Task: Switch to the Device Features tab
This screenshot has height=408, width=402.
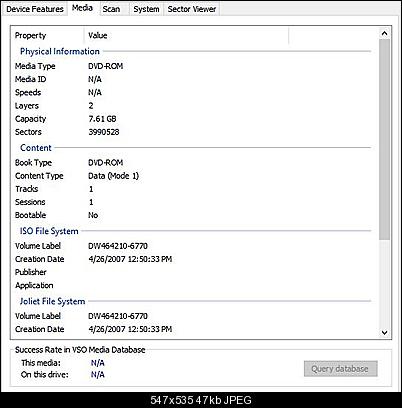Action: pos(35,9)
